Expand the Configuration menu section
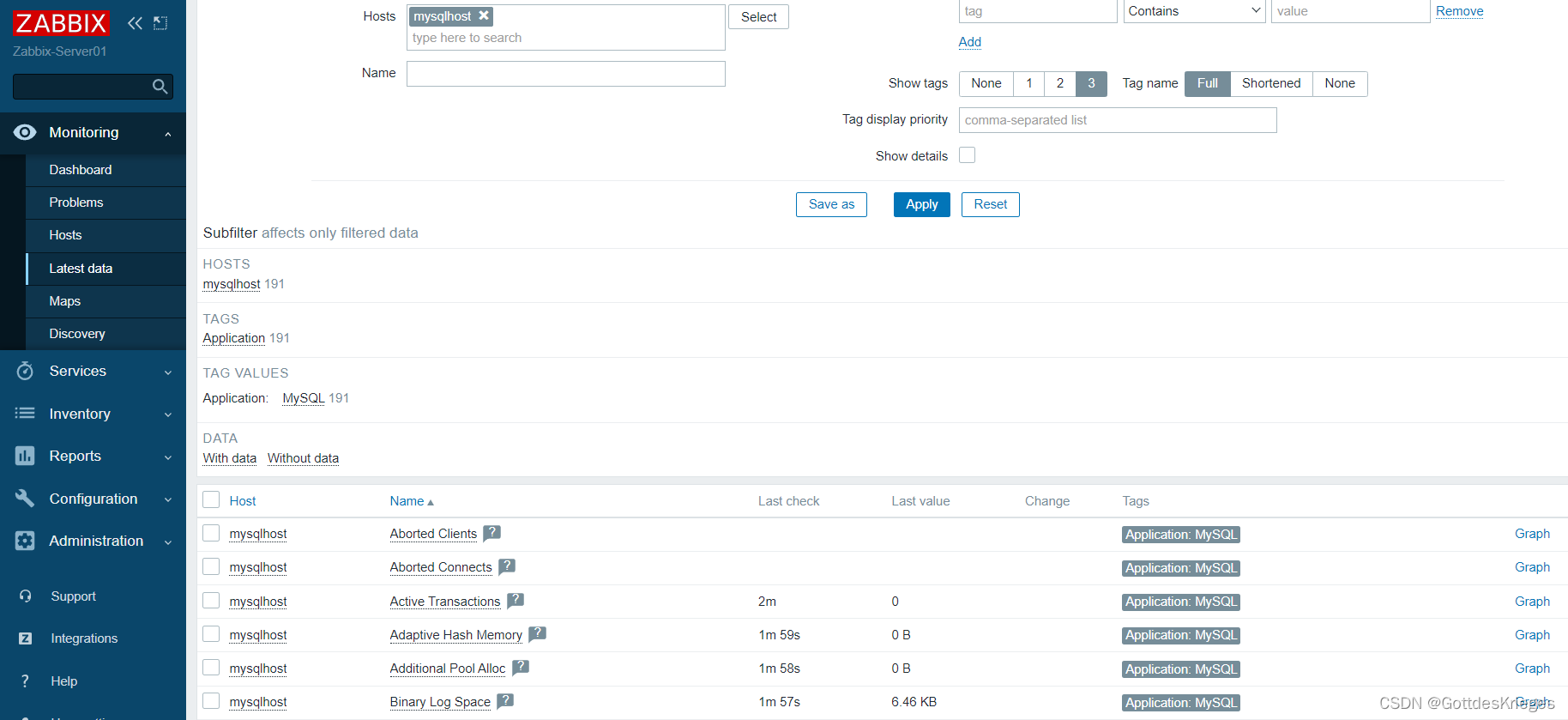The width and height of the screenshot is (1568, 720). (168, 499)
